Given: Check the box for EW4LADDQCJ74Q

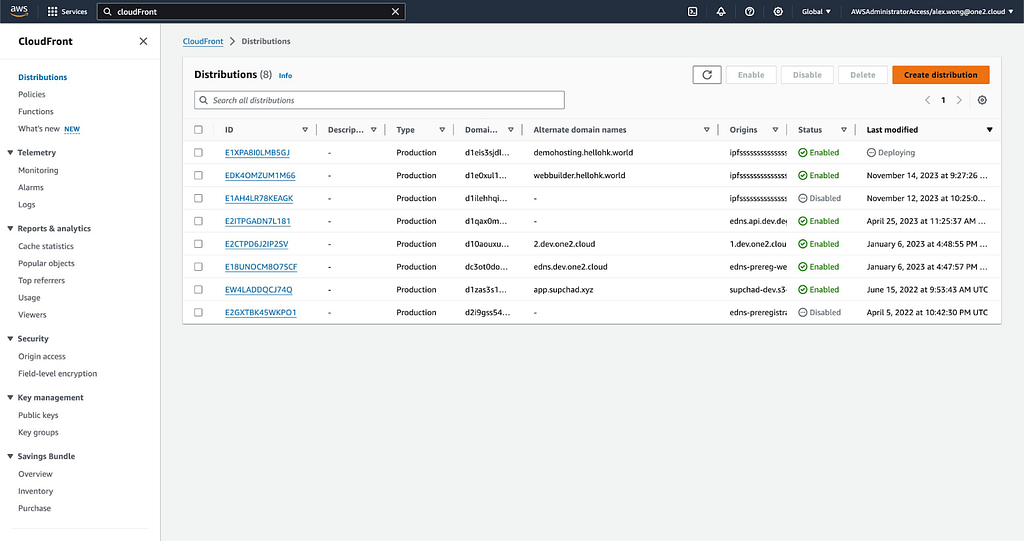Looking at the screenshot, I should (x=199, y=289).
